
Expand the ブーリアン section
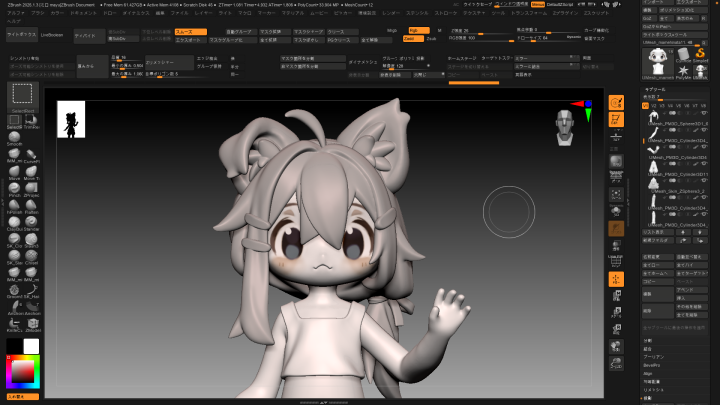pos(653,357)
